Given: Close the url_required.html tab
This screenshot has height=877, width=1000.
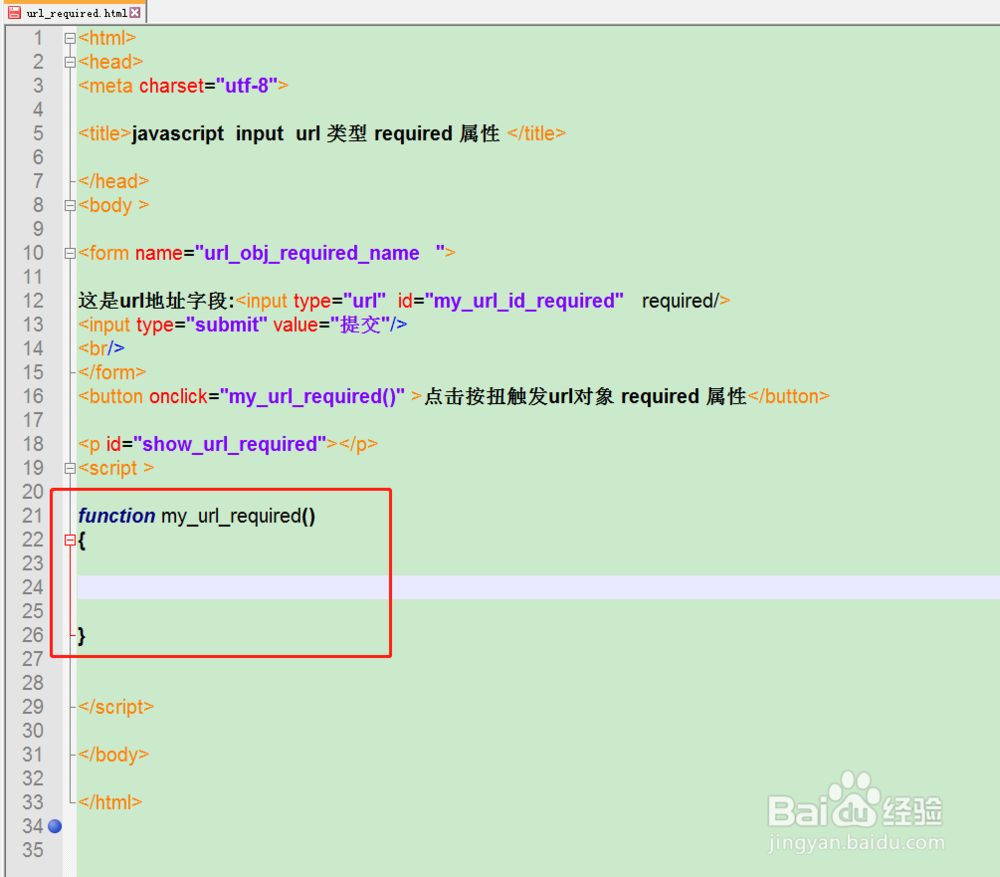Looking at the screenshot, I should pyautogui.click(x=135, y=13).
